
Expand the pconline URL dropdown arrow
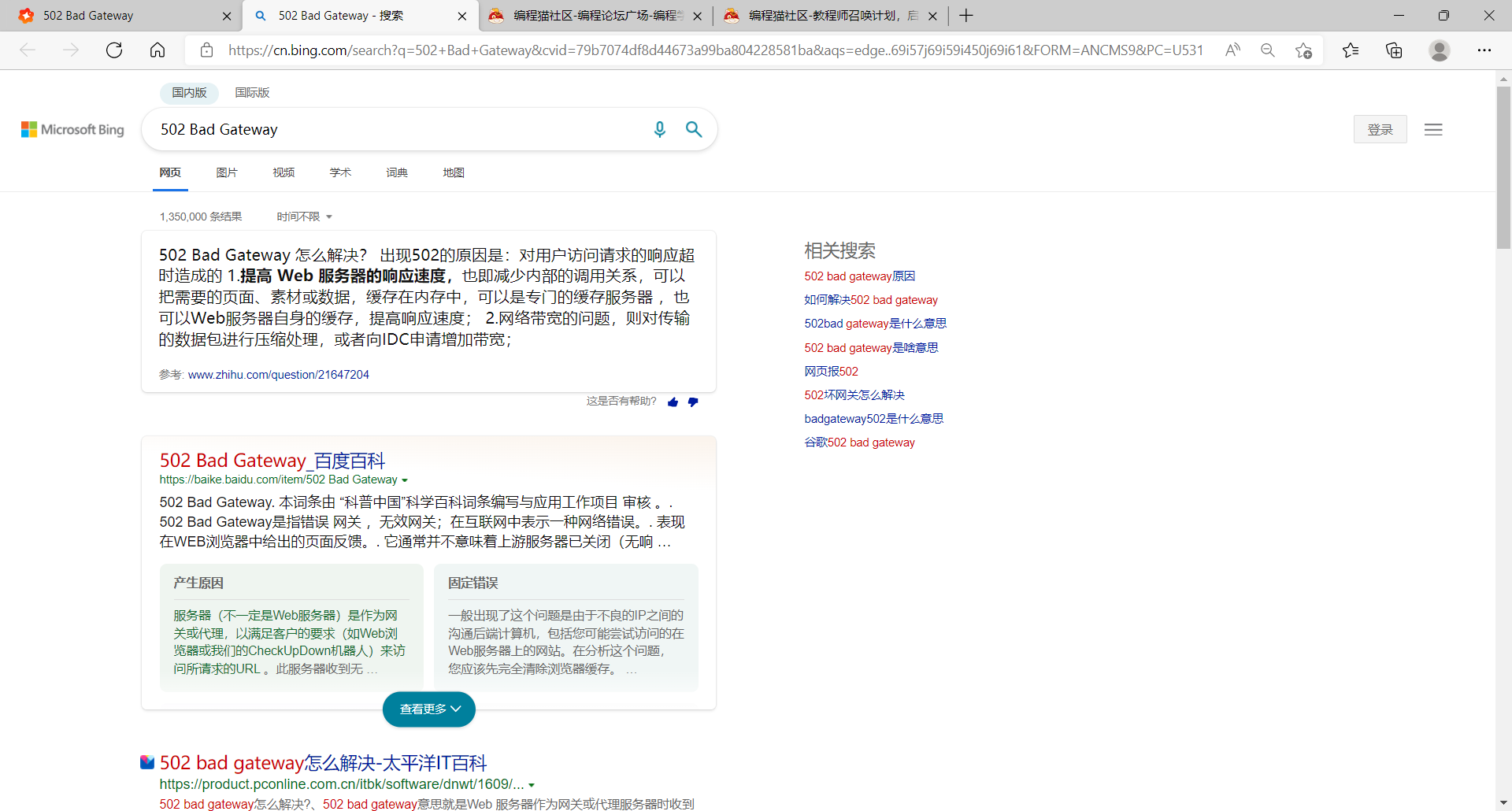[532, 785]
